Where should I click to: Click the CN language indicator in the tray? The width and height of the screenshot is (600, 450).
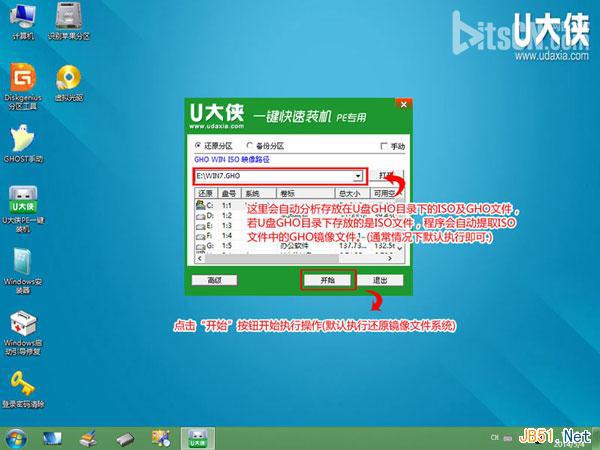pos(494,437)
